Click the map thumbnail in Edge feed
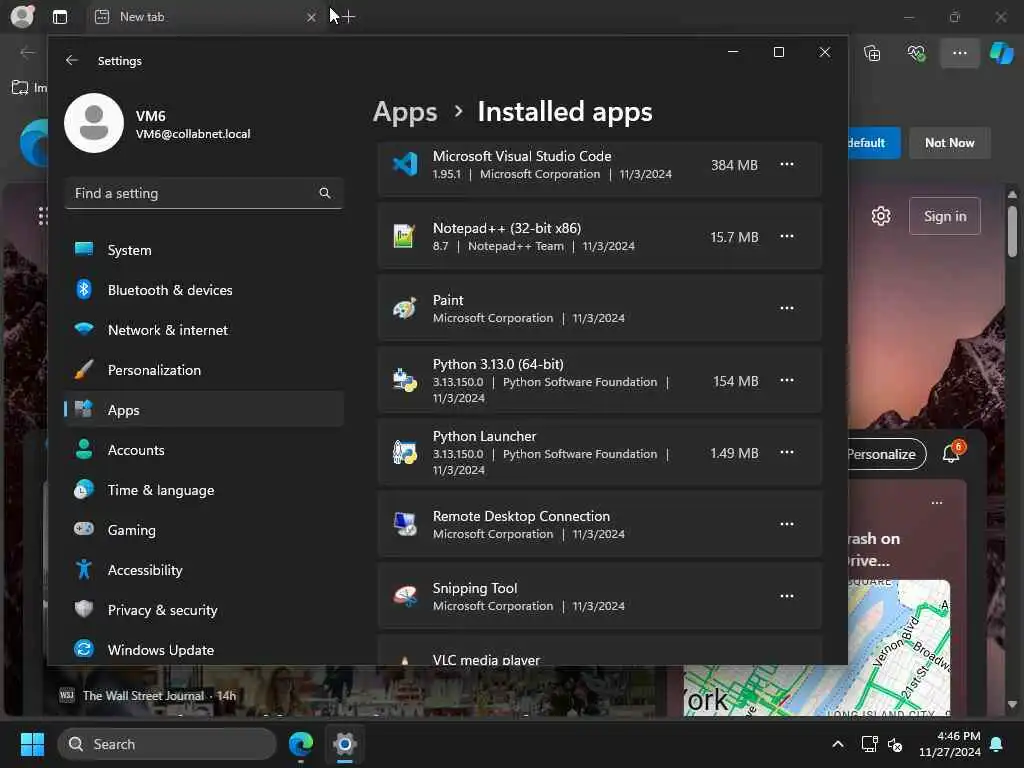Screen dimensions: 1024x768 pyautogui.click(x=817, y=648)
